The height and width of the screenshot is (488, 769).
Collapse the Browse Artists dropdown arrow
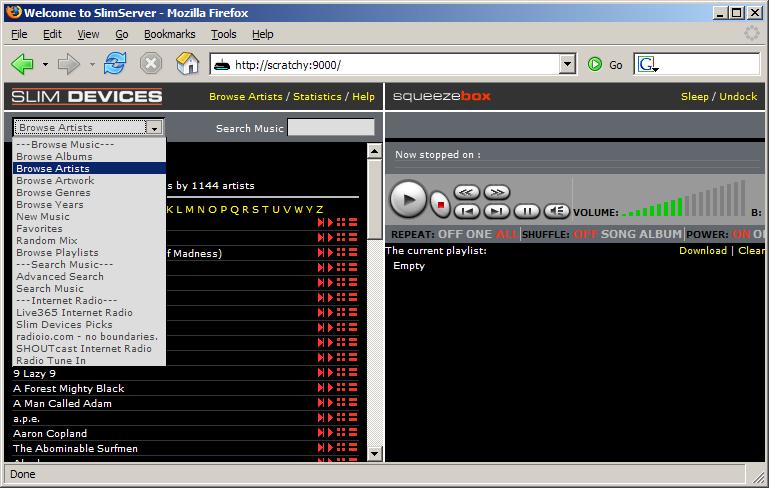tap(153, 128)
